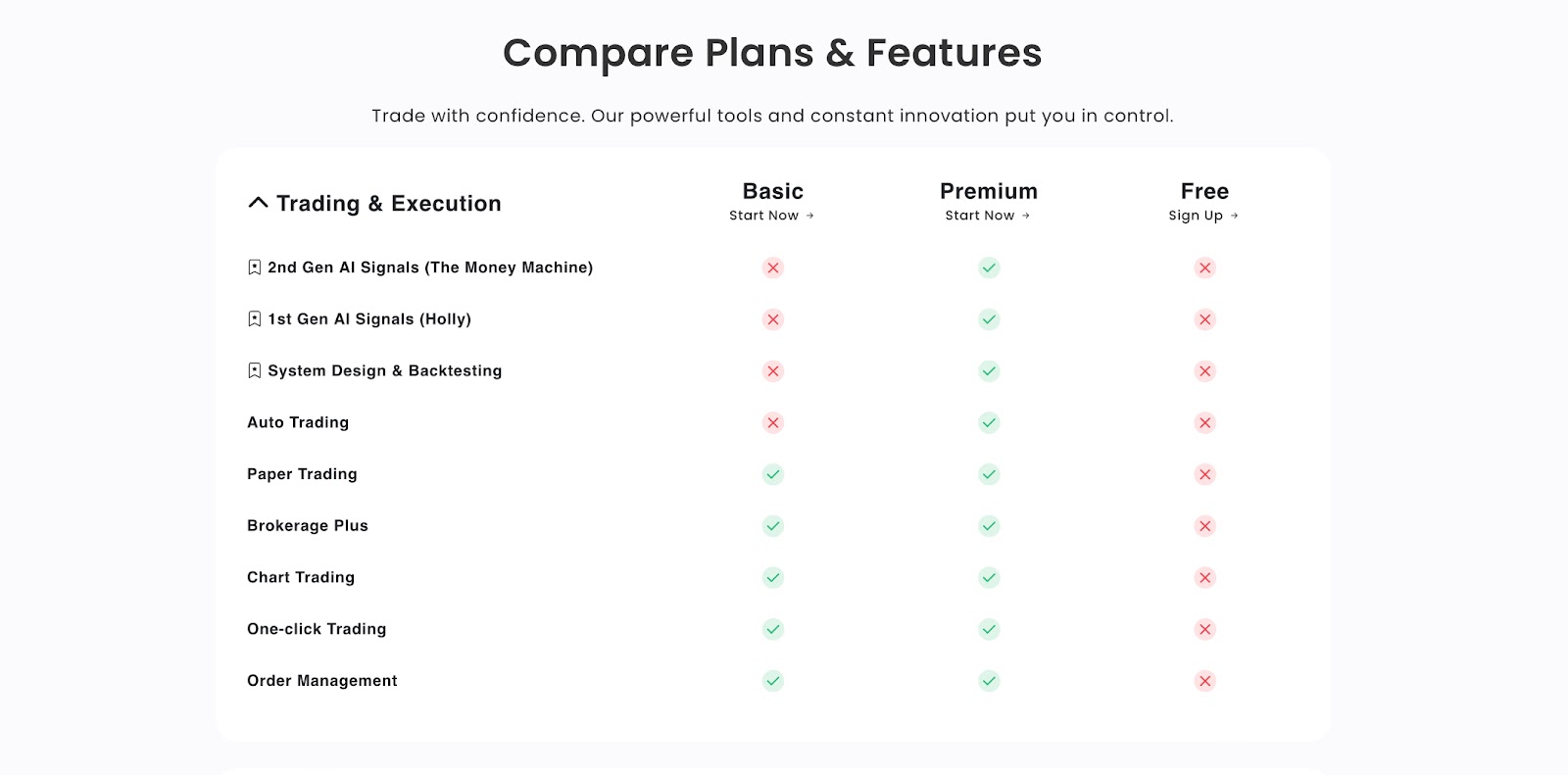Click the Trading & Execution section title
The height and width of the screenshot is (775, 1568).
pos(389,203)
